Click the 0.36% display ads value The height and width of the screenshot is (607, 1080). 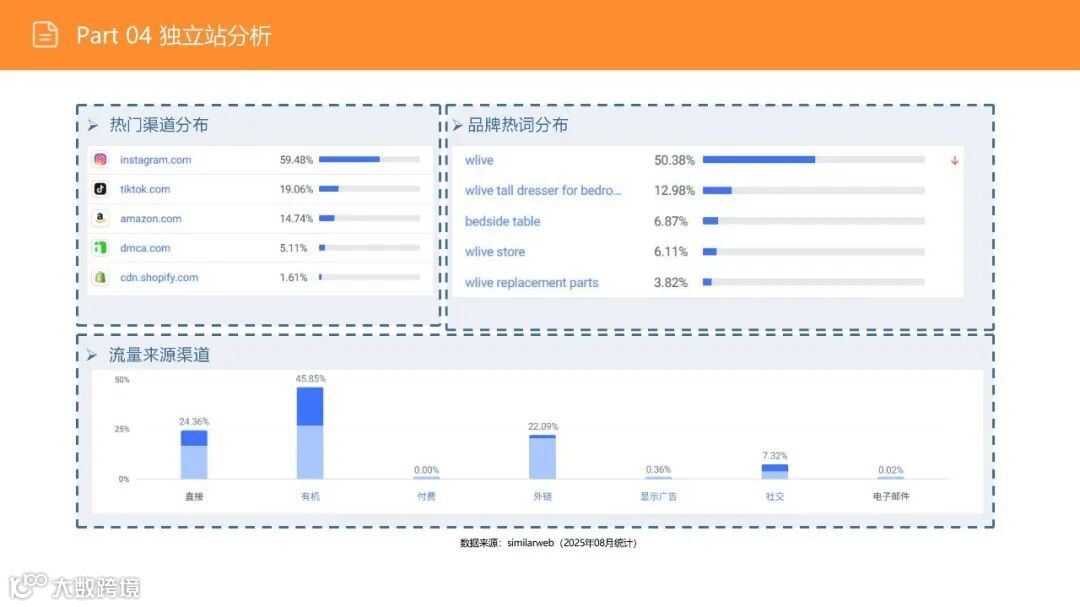(x=658, y=469)
